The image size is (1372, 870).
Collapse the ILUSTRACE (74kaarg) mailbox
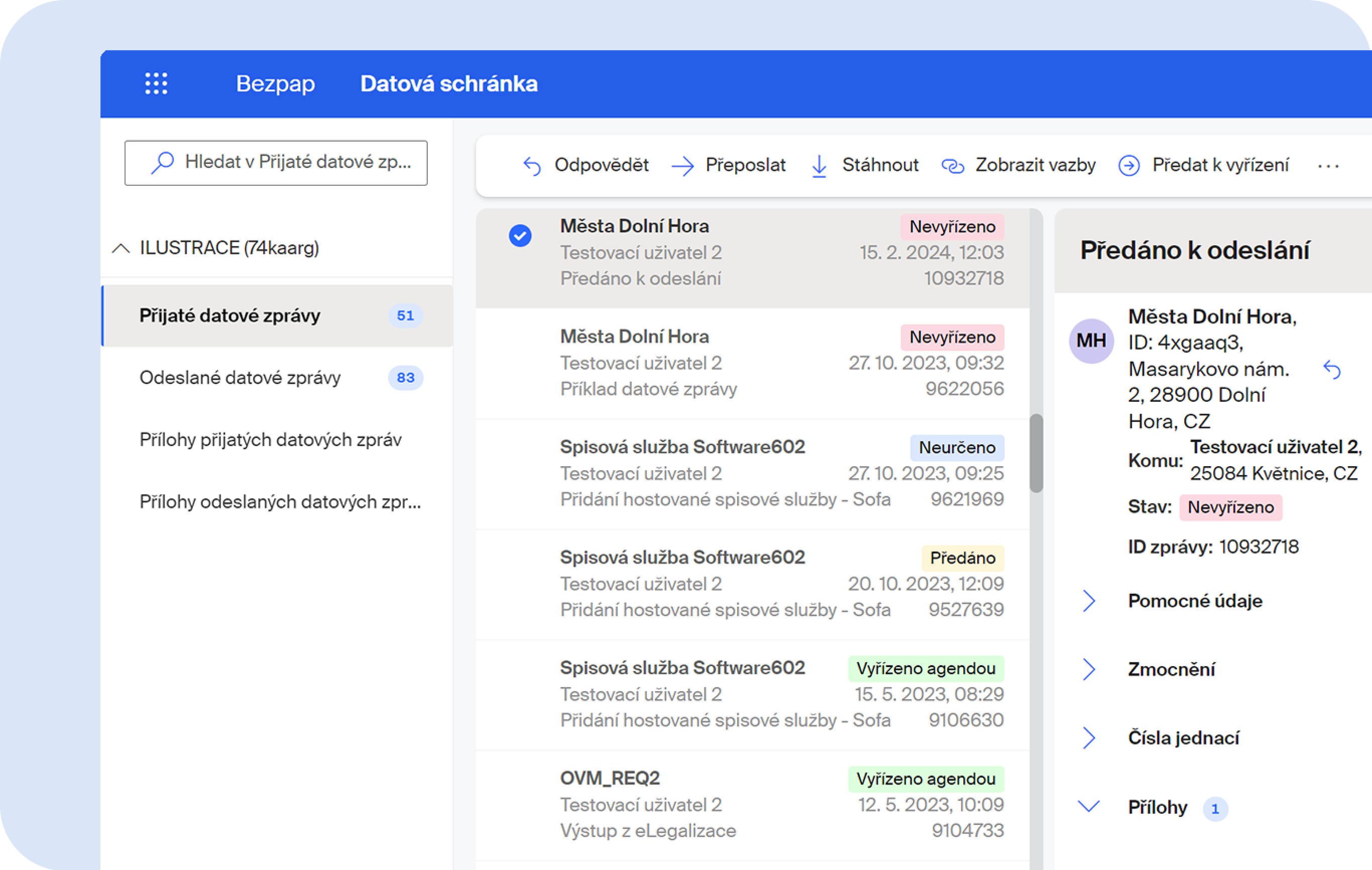(x=121, y=249)
